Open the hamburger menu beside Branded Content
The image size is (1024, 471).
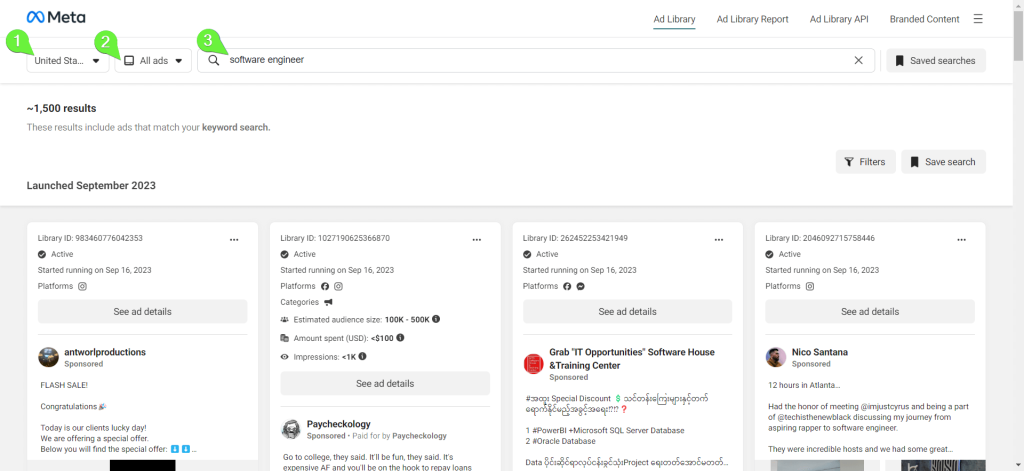click(978, 19)
